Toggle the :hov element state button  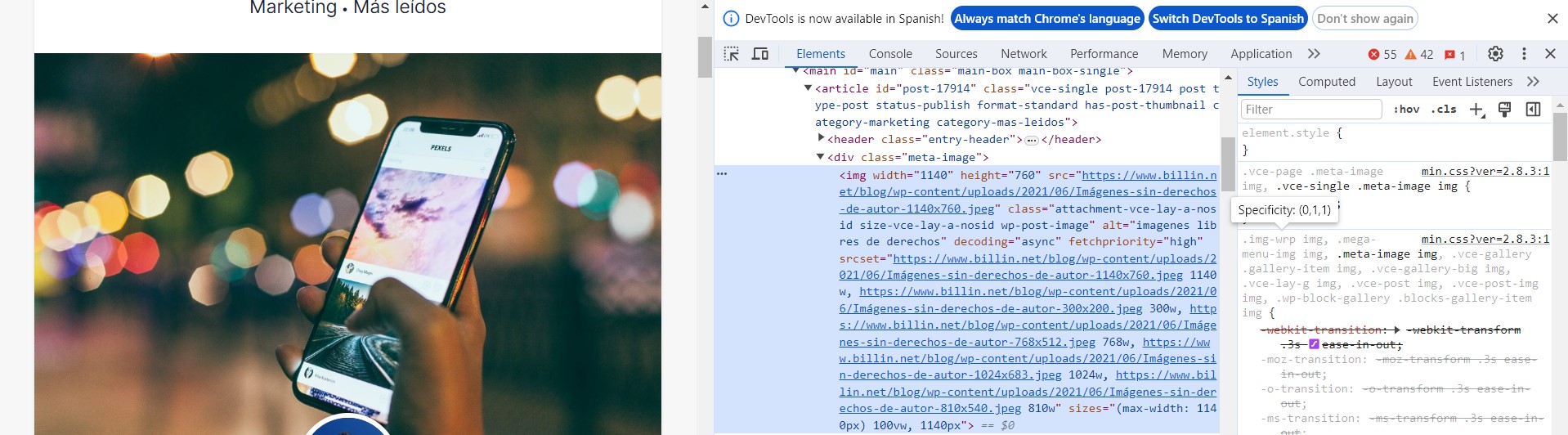(x=1406, y=110)
